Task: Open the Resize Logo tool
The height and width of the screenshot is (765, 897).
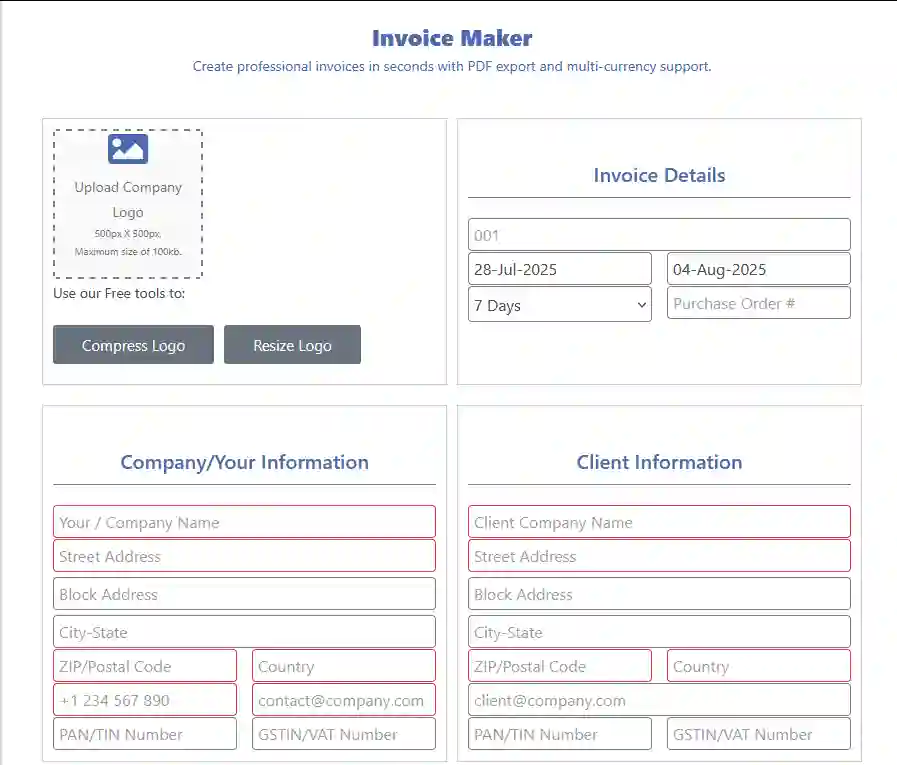Action: 292,344
